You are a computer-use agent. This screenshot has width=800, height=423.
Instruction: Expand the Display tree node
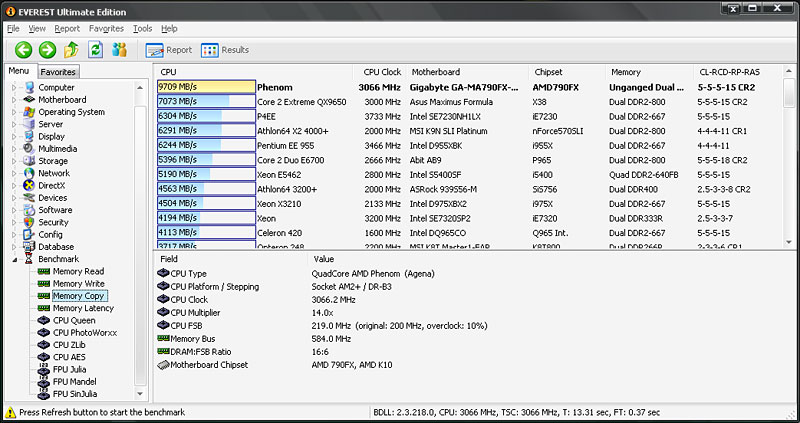14,137
